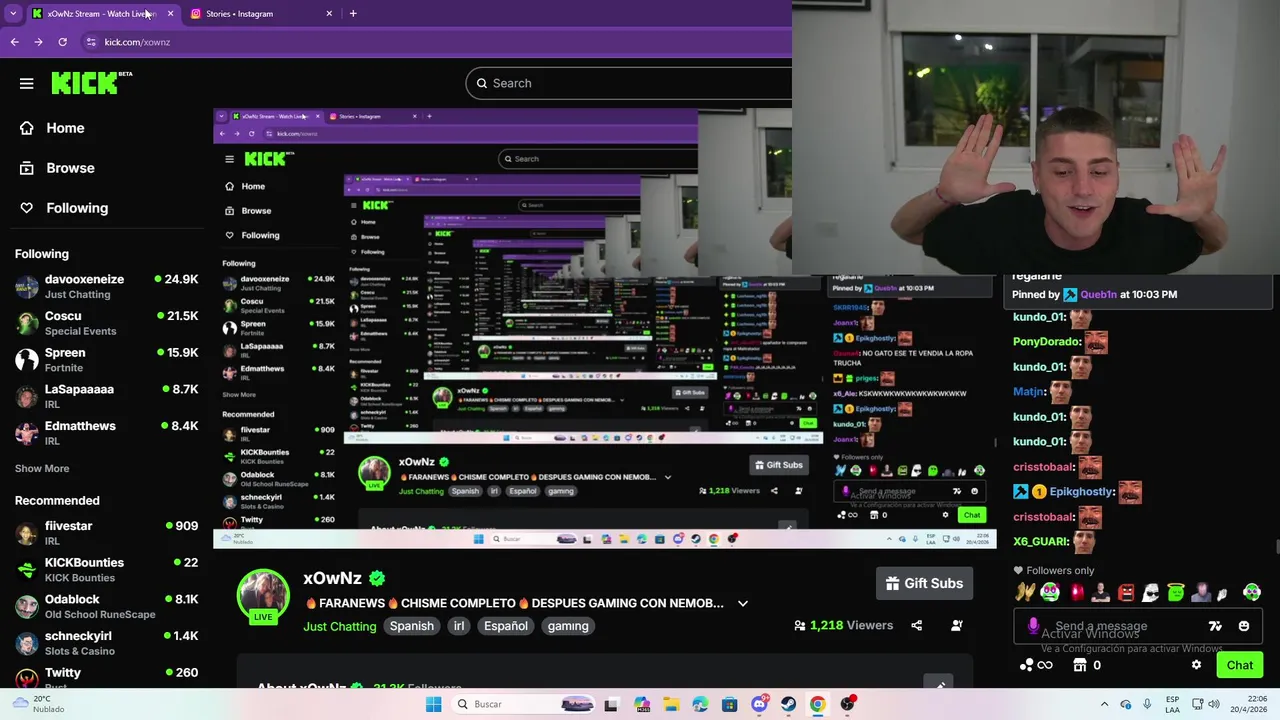Open a new browser tab
The height and width of the screenshot is (720, 1280).
(353, 14)
